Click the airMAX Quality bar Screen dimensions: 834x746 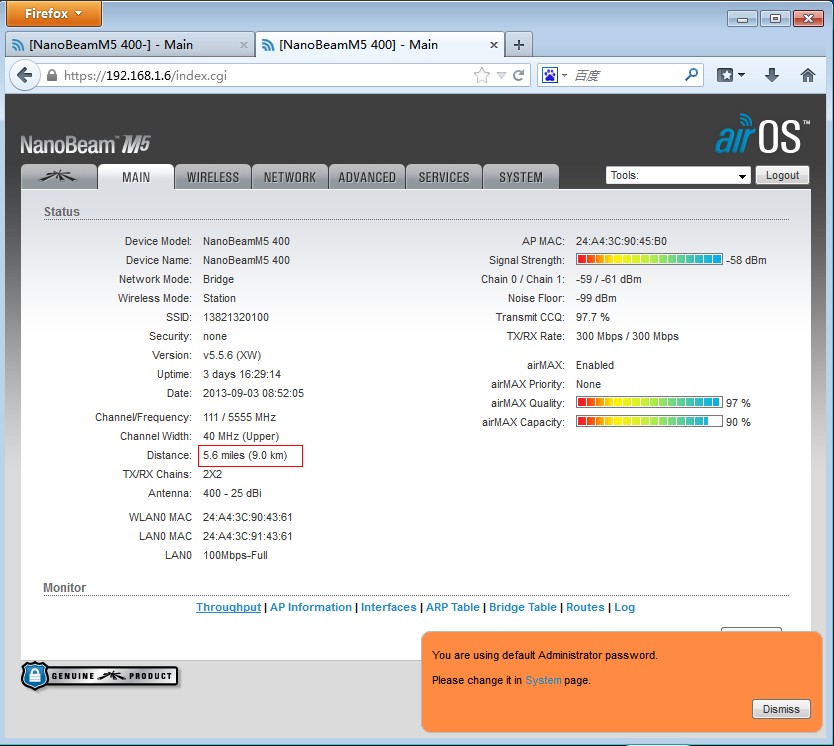click(649, 403)
